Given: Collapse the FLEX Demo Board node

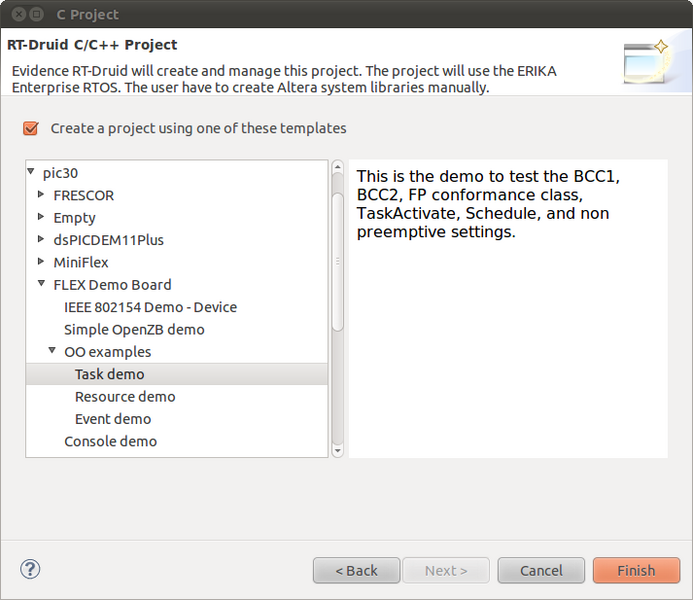Looking at the screenshot, I should click(x=42, y=283).
